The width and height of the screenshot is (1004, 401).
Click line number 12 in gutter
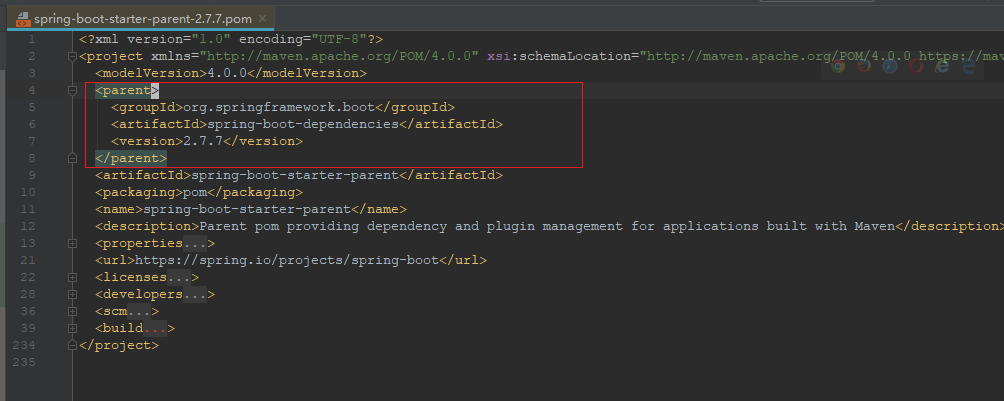pos(28,226)
